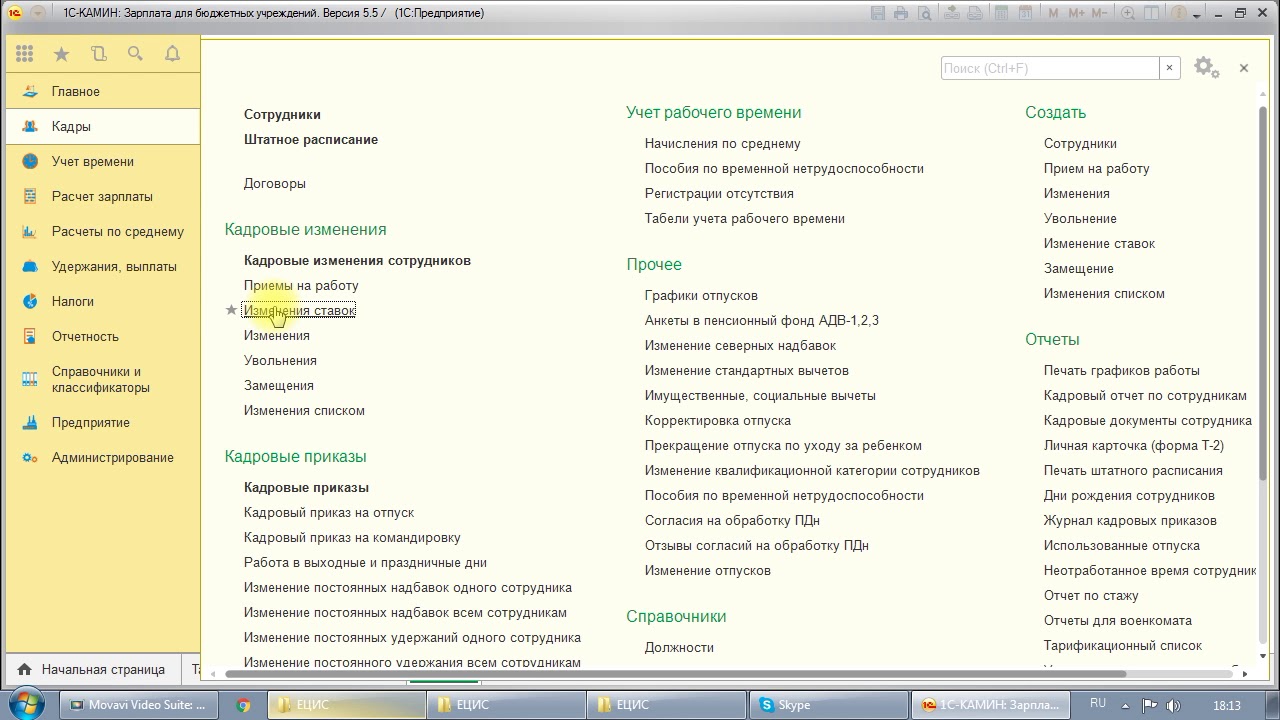
Task: Open the notifications bell
Action: [x=172, y=54]
